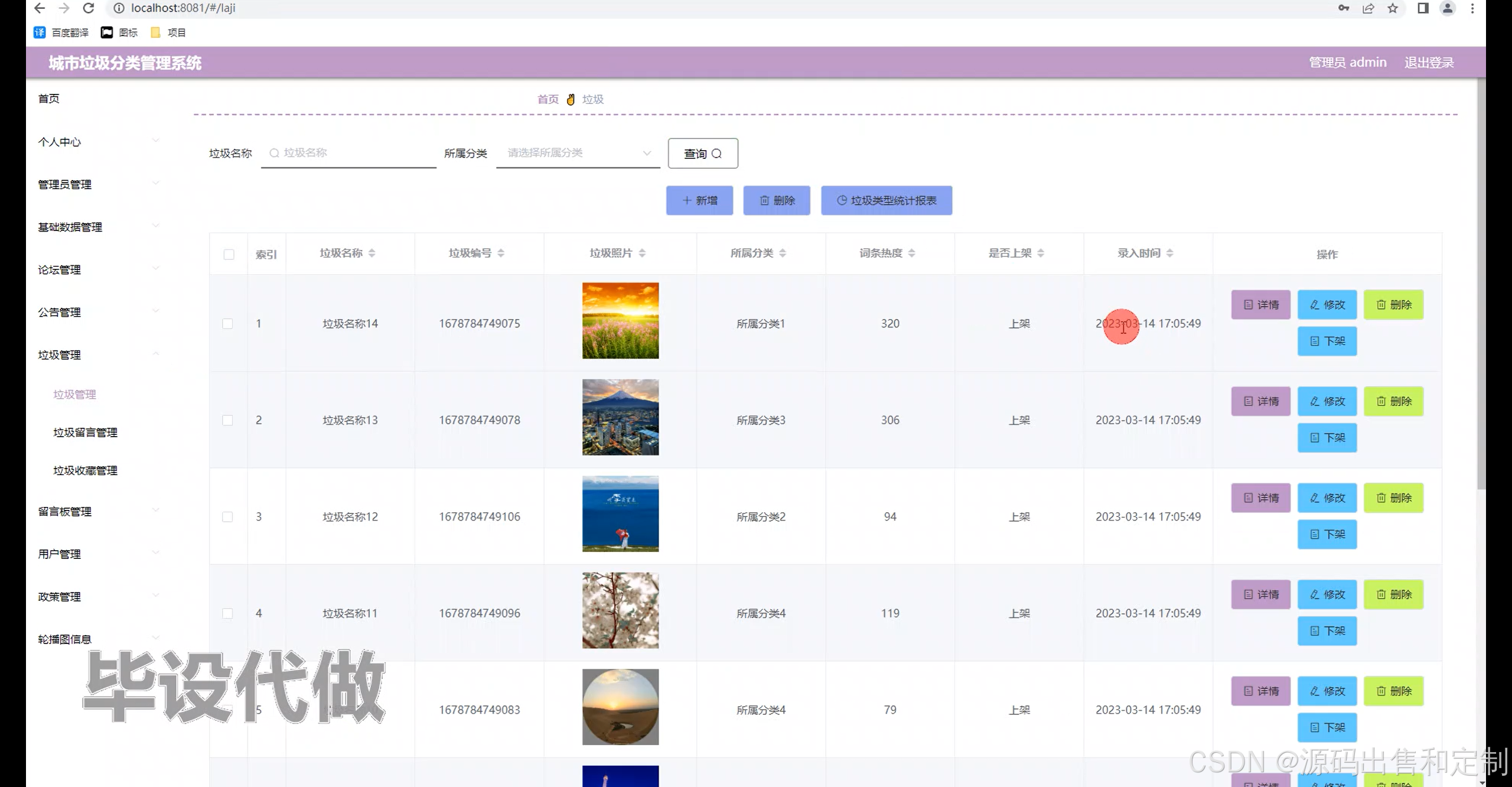The width and height of the screenshot is (1512, 787).
Task: Click the page vertical scrollbar
Action: pos(1481,284)
